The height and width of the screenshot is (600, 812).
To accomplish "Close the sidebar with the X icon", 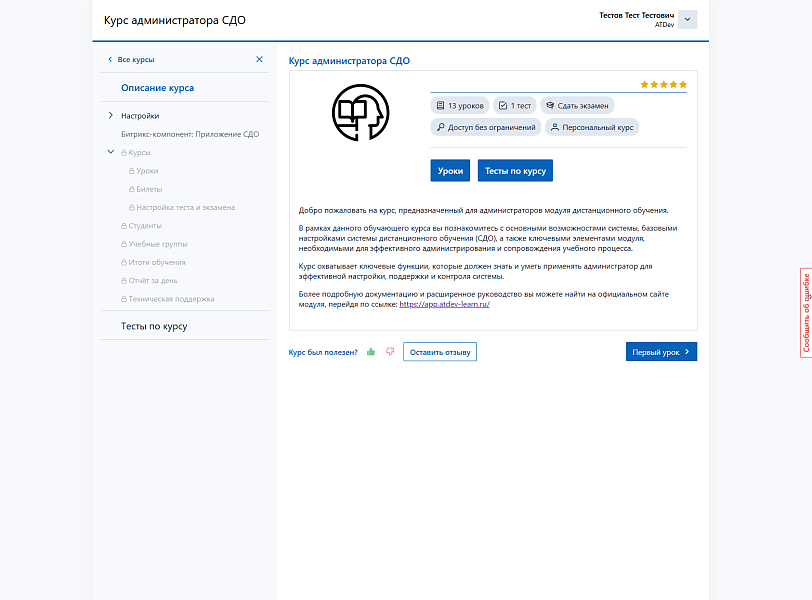I will (x=259, y=60).
